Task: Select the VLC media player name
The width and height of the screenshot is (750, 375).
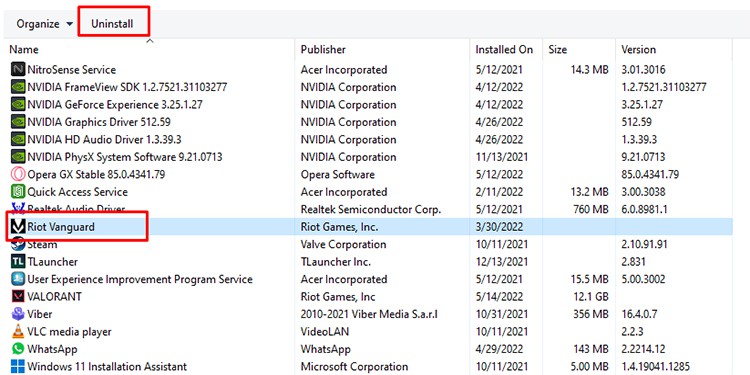Action: (x=69, y=331)
